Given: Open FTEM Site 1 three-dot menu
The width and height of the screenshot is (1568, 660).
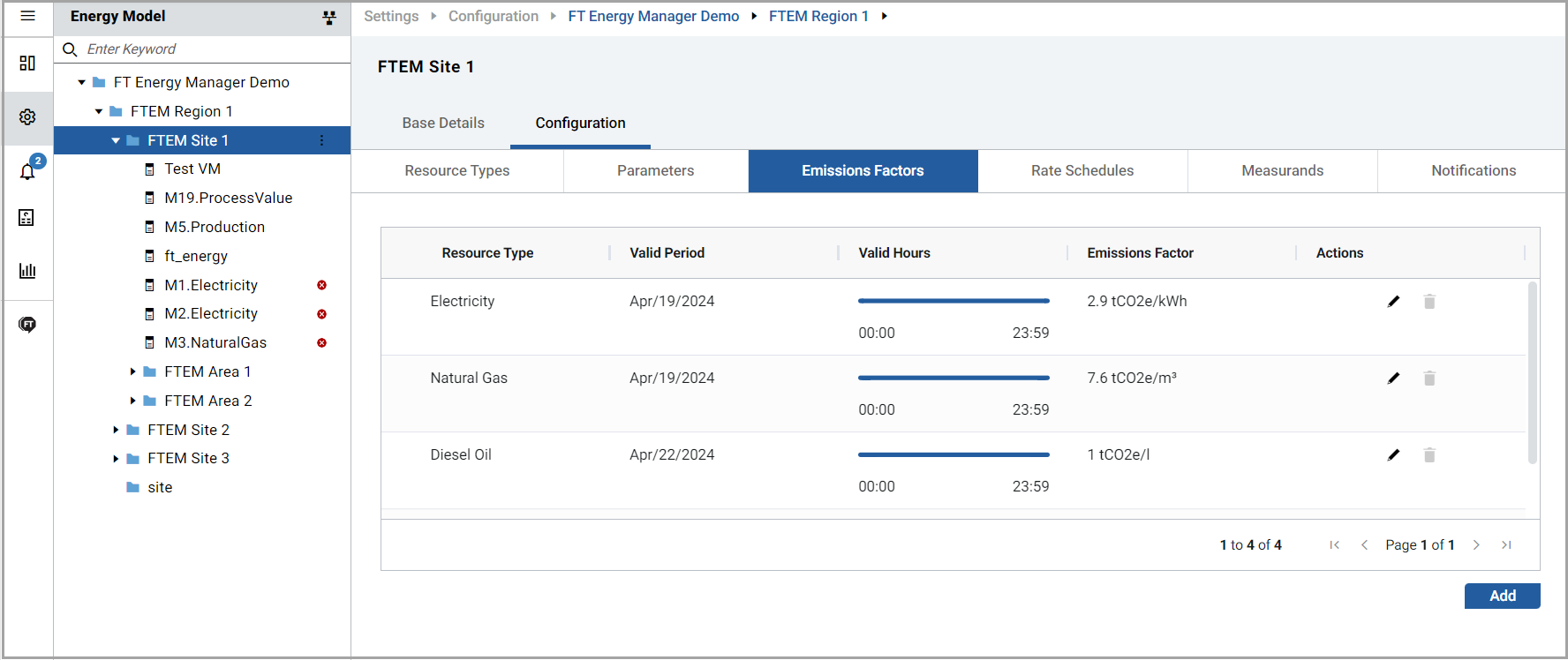Looking at the screenshot, I should pyautogui.click(x=321, y=141).
